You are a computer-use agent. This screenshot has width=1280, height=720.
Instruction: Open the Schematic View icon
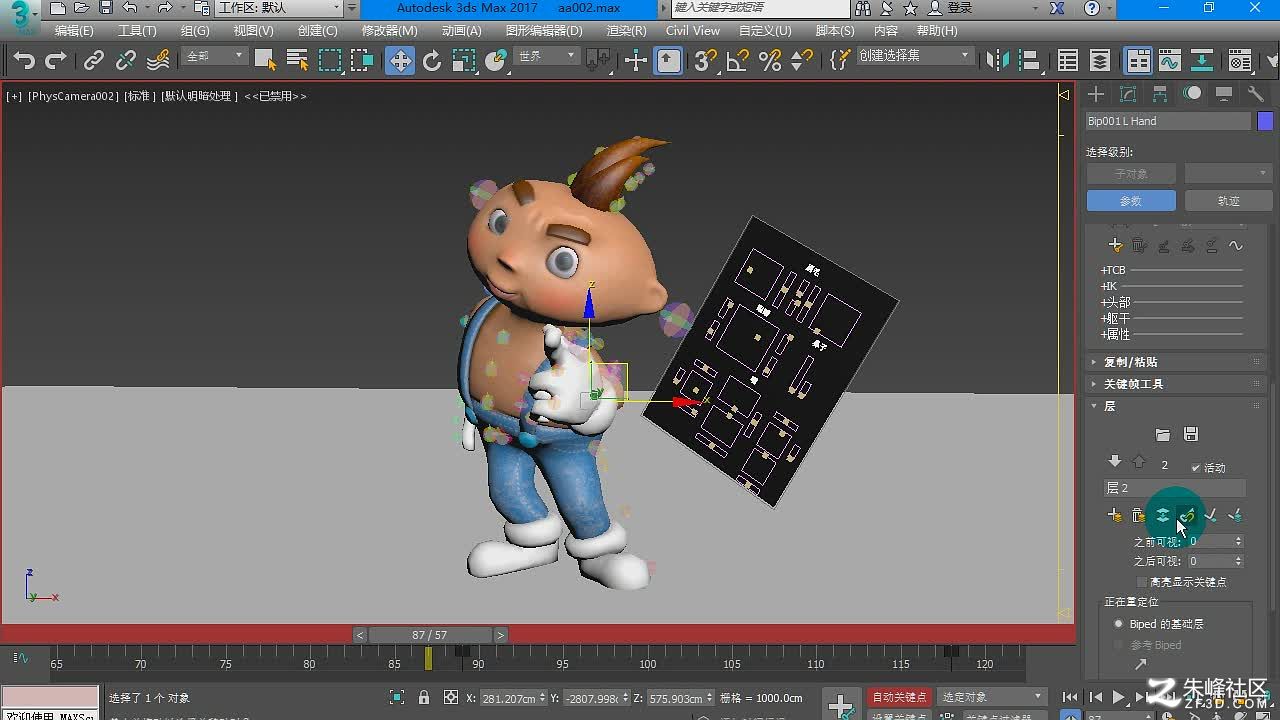1202,61
